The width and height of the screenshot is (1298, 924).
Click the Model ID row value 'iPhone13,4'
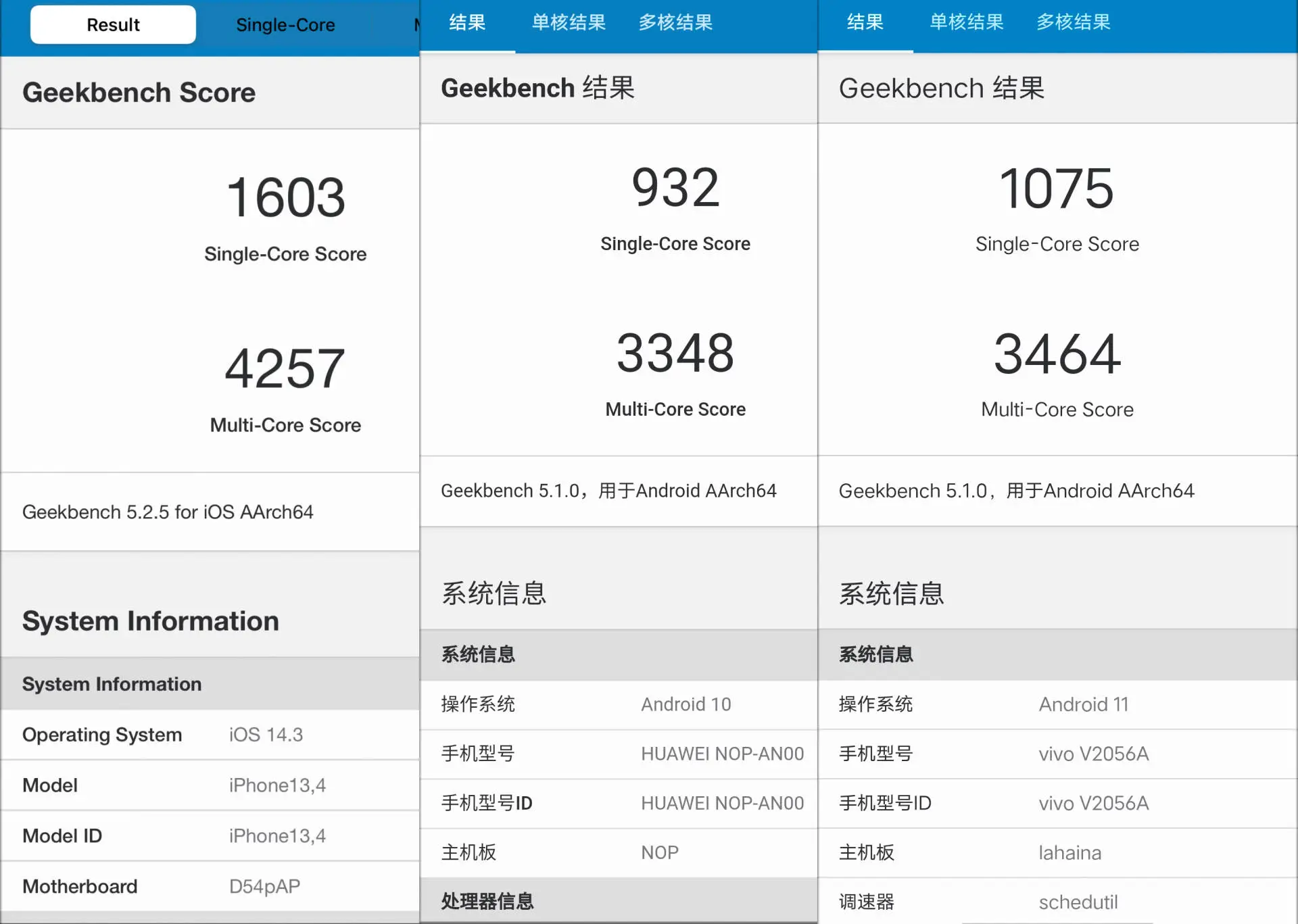coord(277,836)
